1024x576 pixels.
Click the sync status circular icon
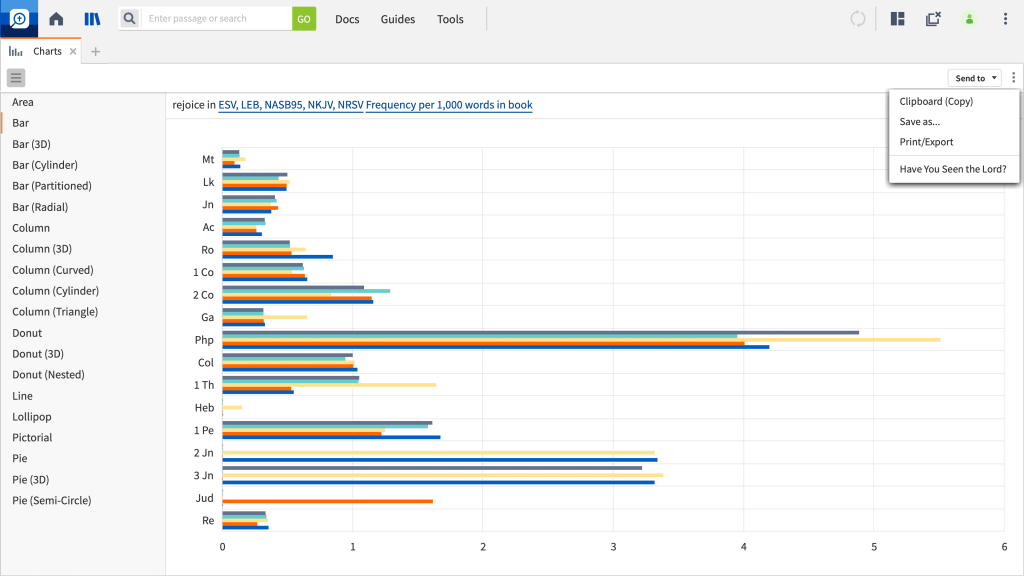(x=858, y=19)
